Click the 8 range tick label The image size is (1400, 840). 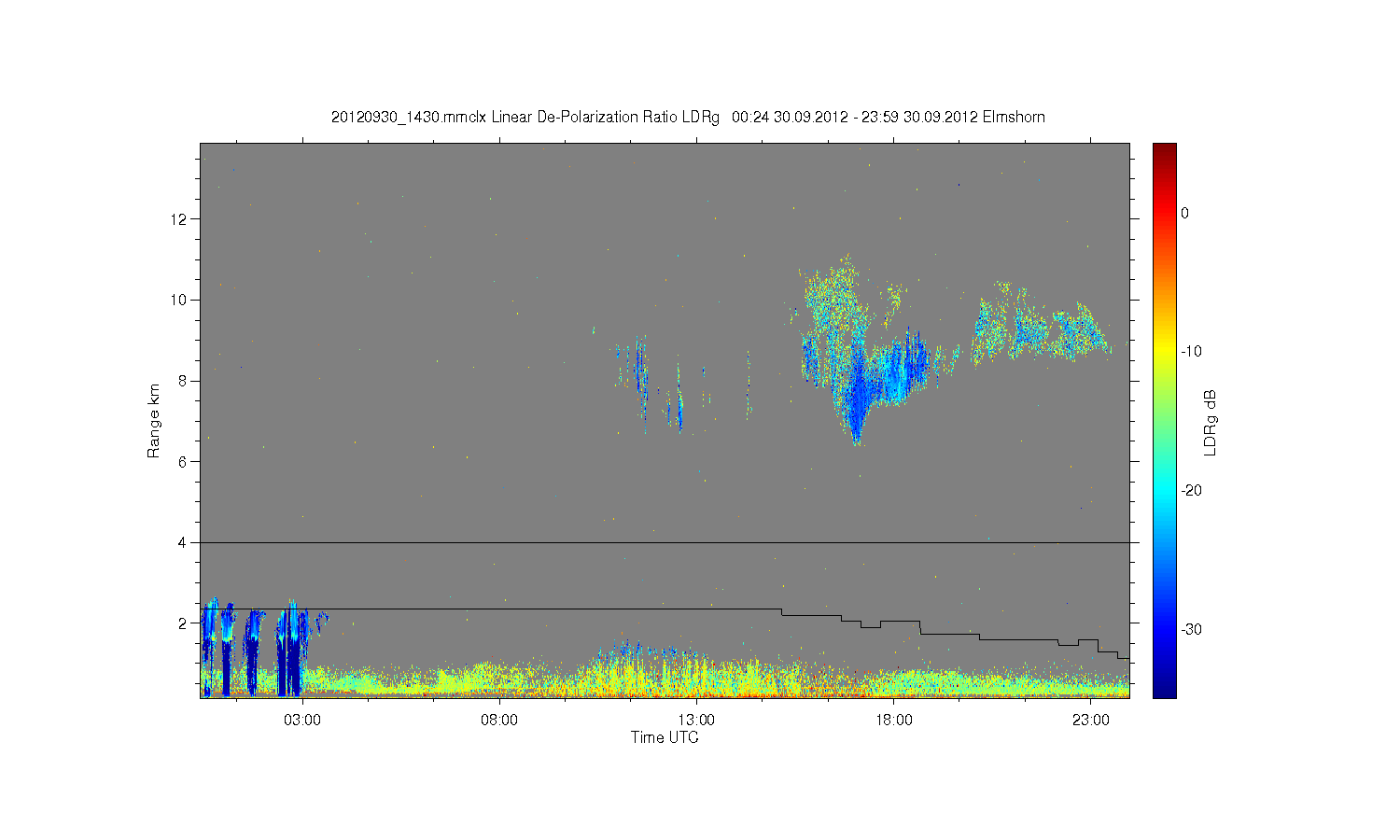click(x=185, y=381)
